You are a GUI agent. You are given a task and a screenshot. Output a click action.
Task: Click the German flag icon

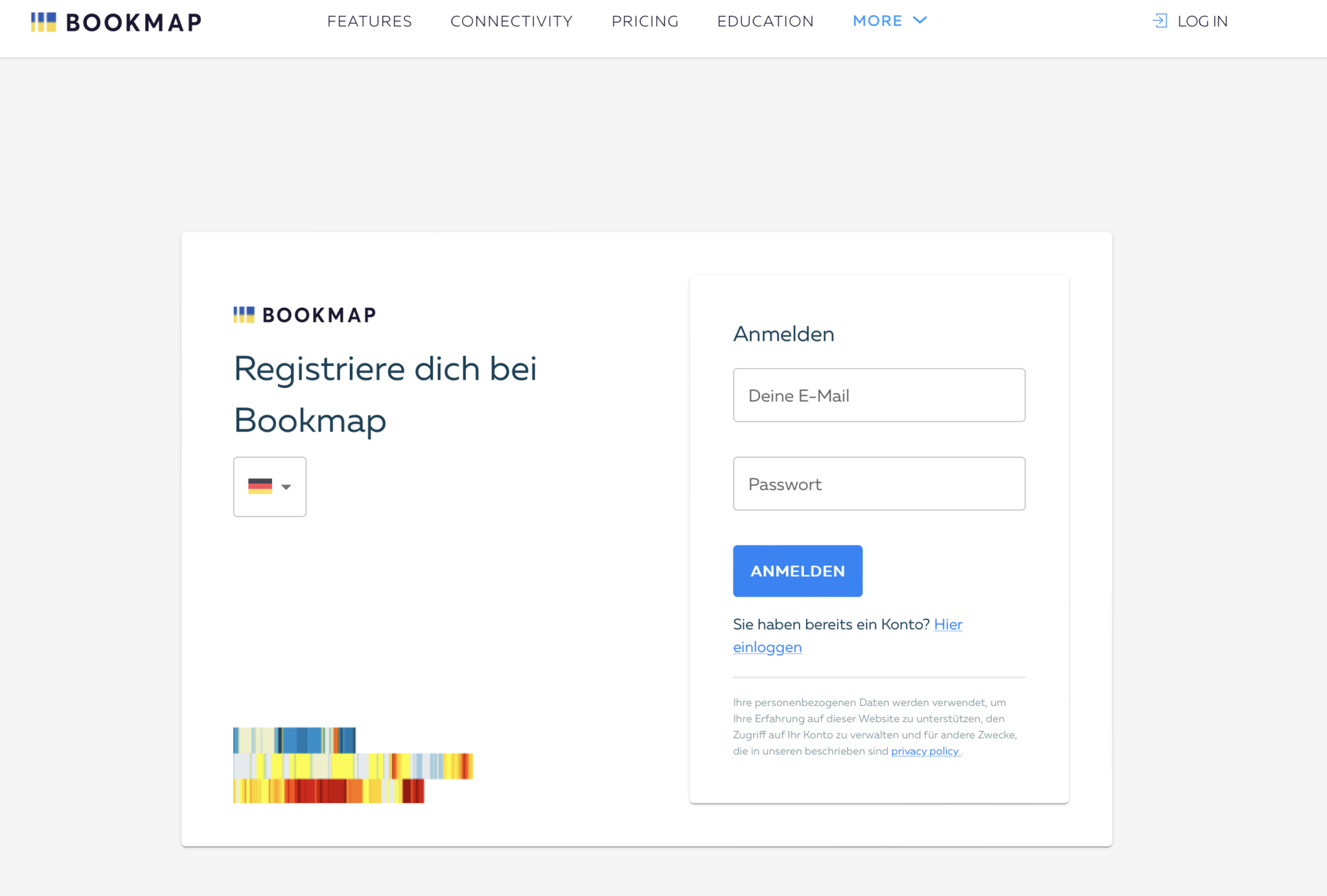[x=260, y=486]
